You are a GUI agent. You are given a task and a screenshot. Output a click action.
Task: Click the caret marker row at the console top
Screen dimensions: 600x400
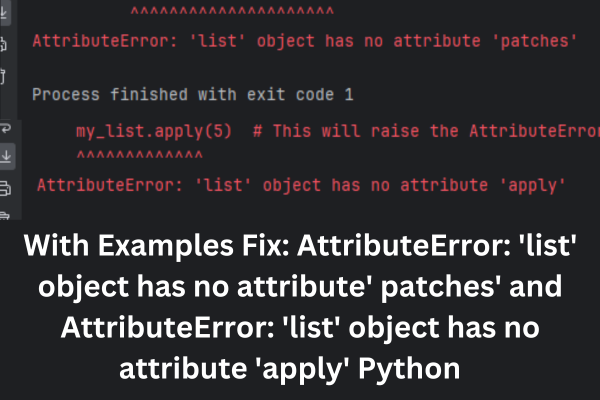pyautogui.click(x=232, y=11)
